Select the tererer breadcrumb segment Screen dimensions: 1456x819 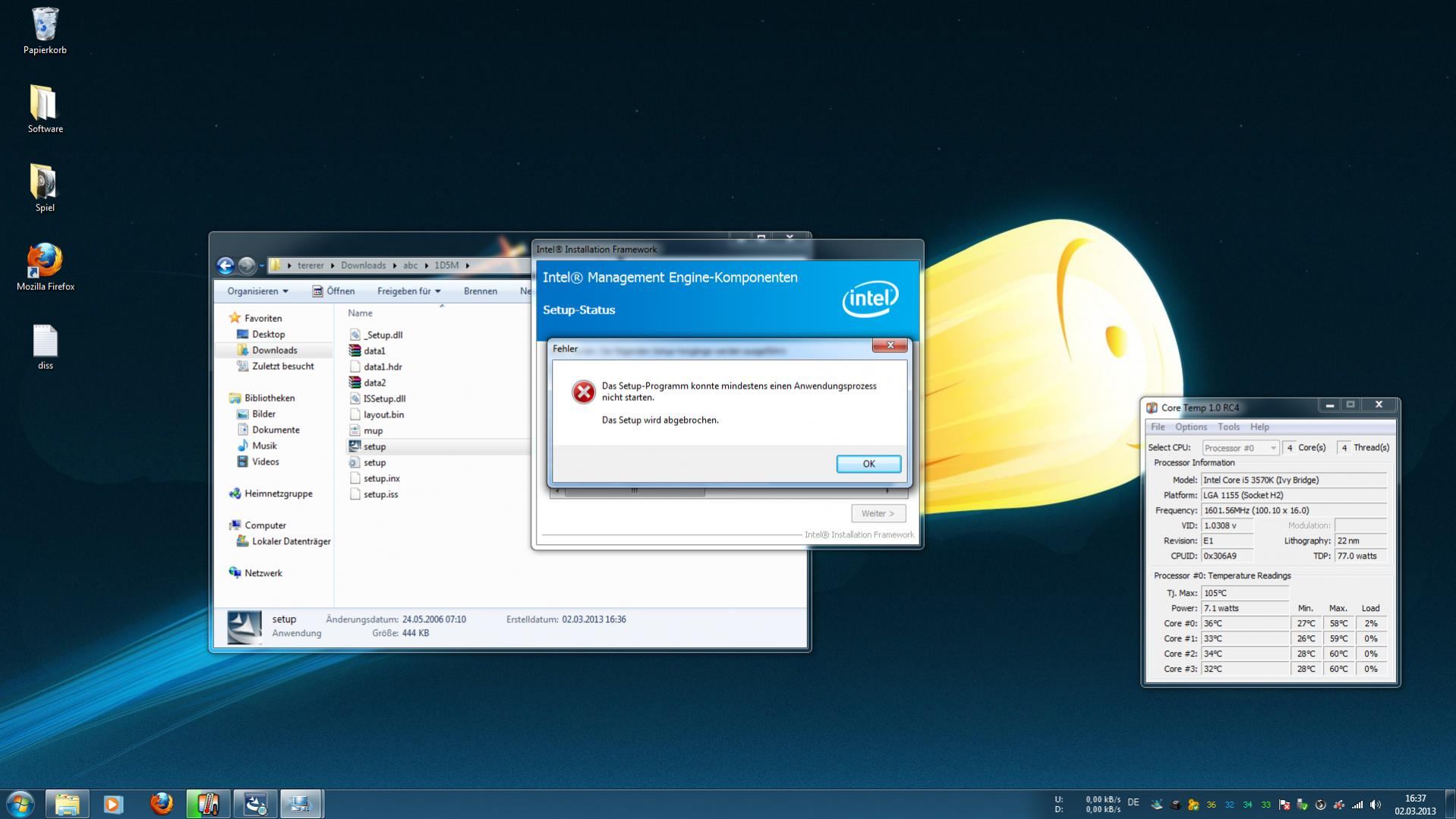point(310,265)
